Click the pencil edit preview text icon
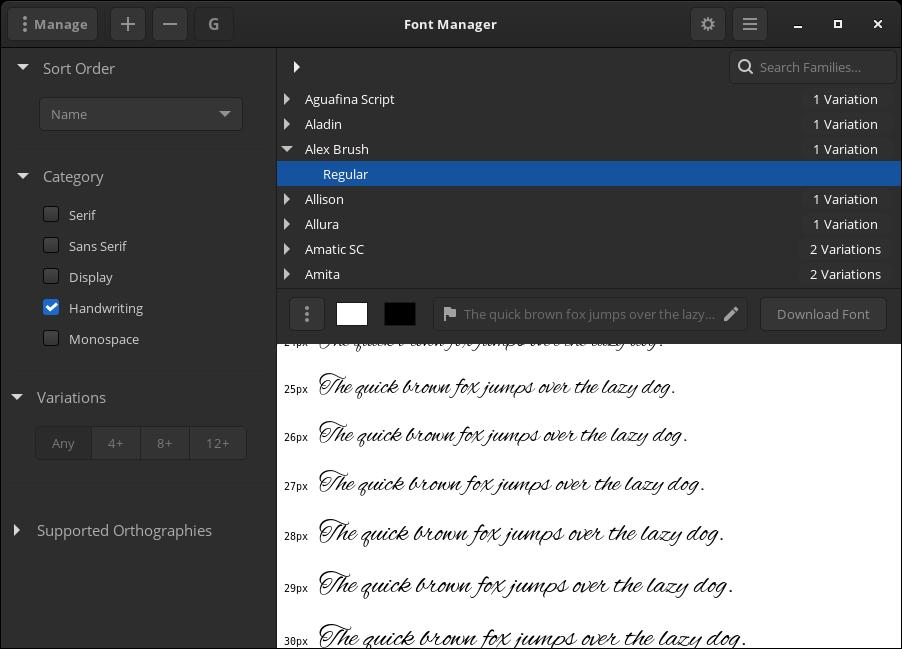Viewport: 902px width, 649px height. (731, 314)
